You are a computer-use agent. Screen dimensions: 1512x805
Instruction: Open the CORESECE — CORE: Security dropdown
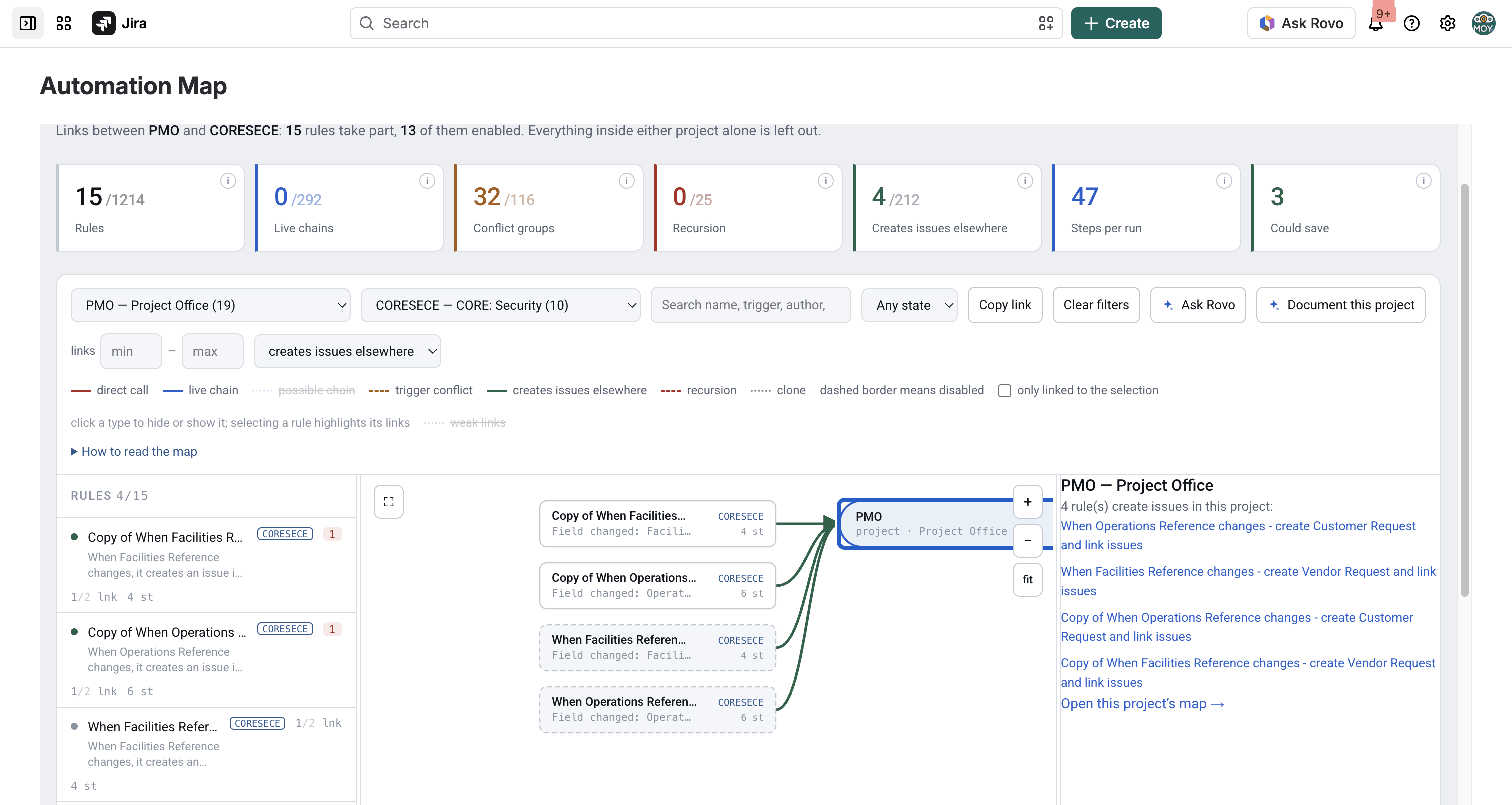pyautogui.click(x=500, y=305)
